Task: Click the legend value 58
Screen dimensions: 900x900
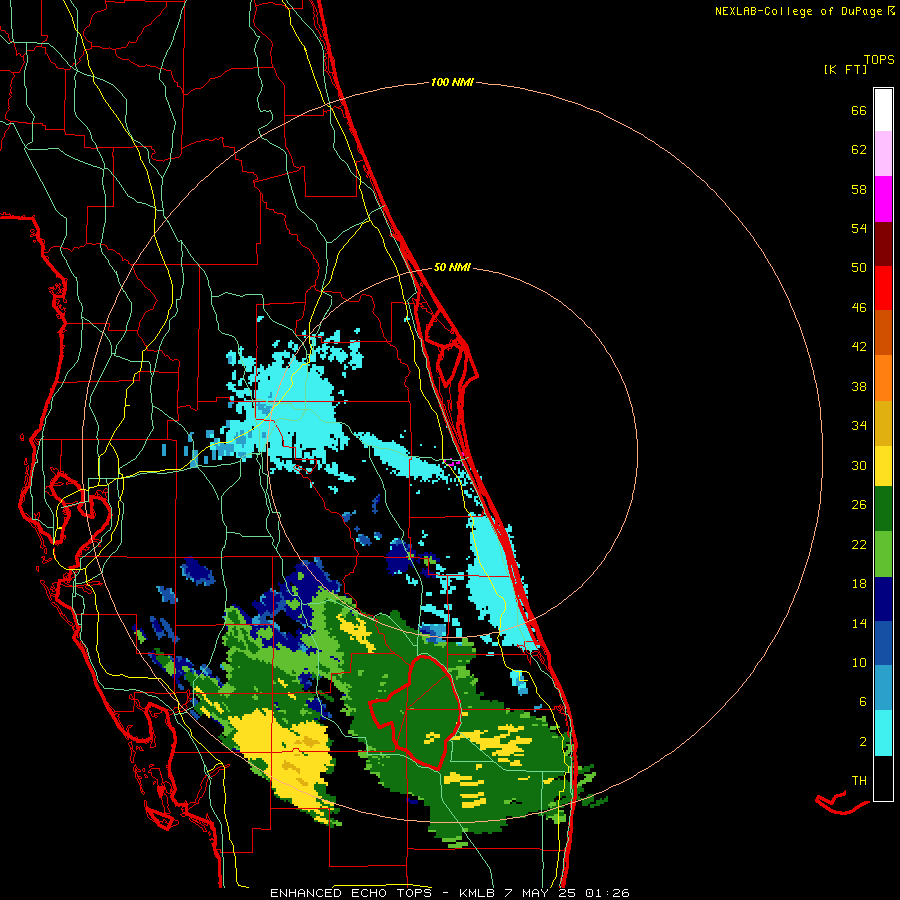Action: [859, 189]
